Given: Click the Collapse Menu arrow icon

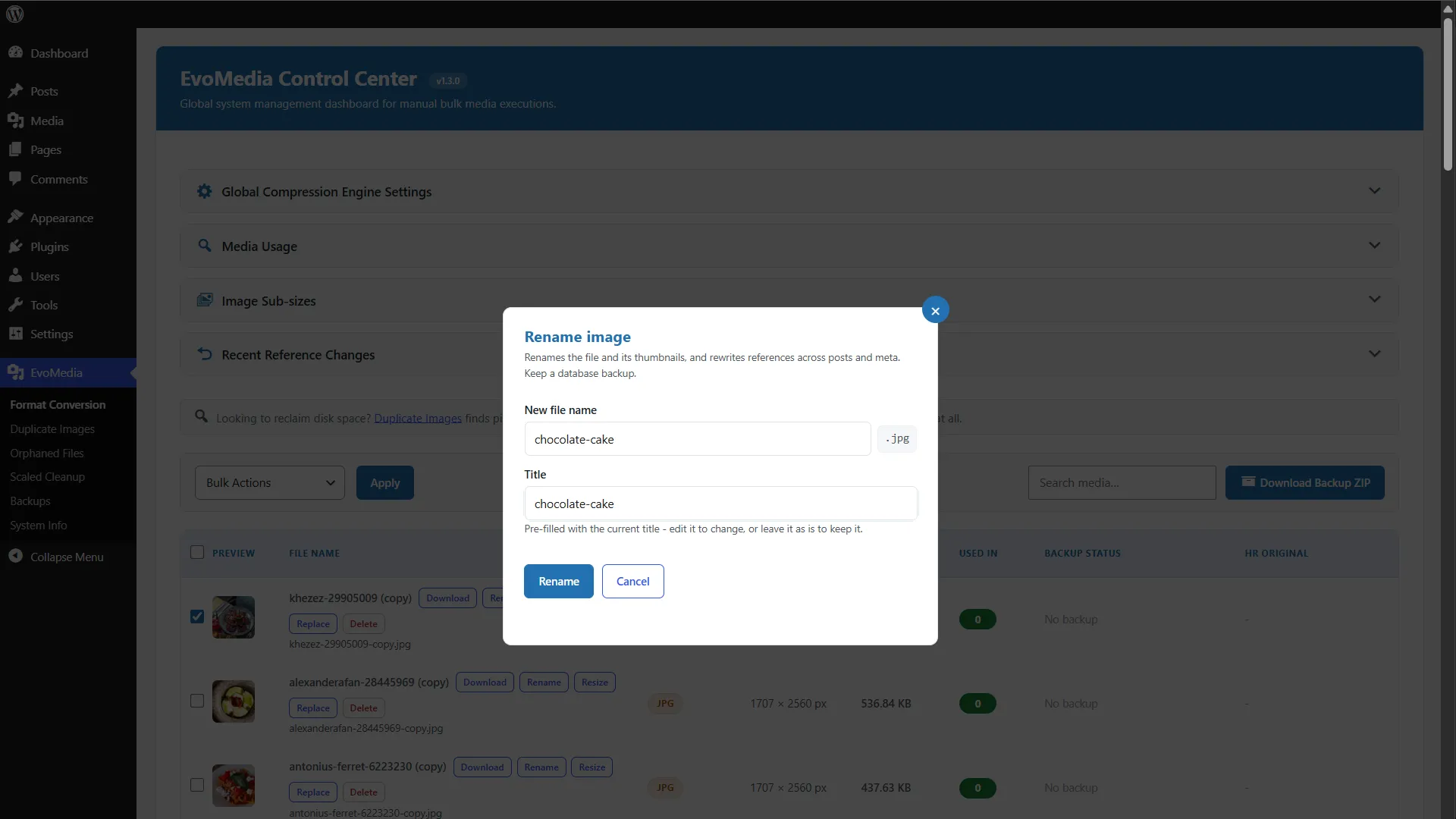Looking at the screenshot, I should [x=15, y=557].
